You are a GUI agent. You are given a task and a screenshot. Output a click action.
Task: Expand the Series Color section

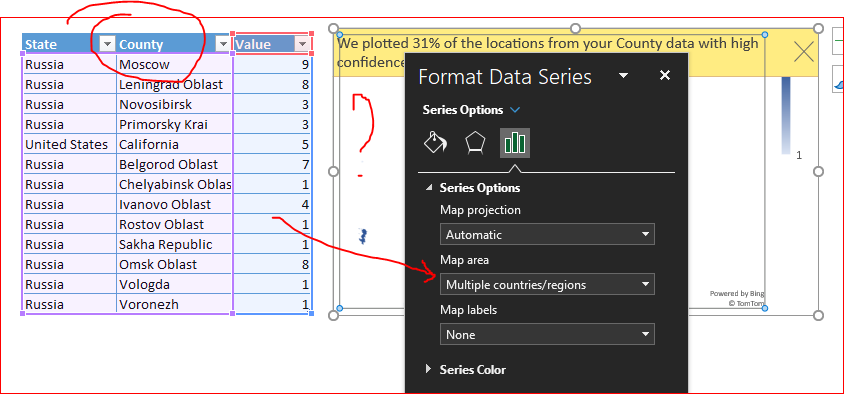coord(466,370)
